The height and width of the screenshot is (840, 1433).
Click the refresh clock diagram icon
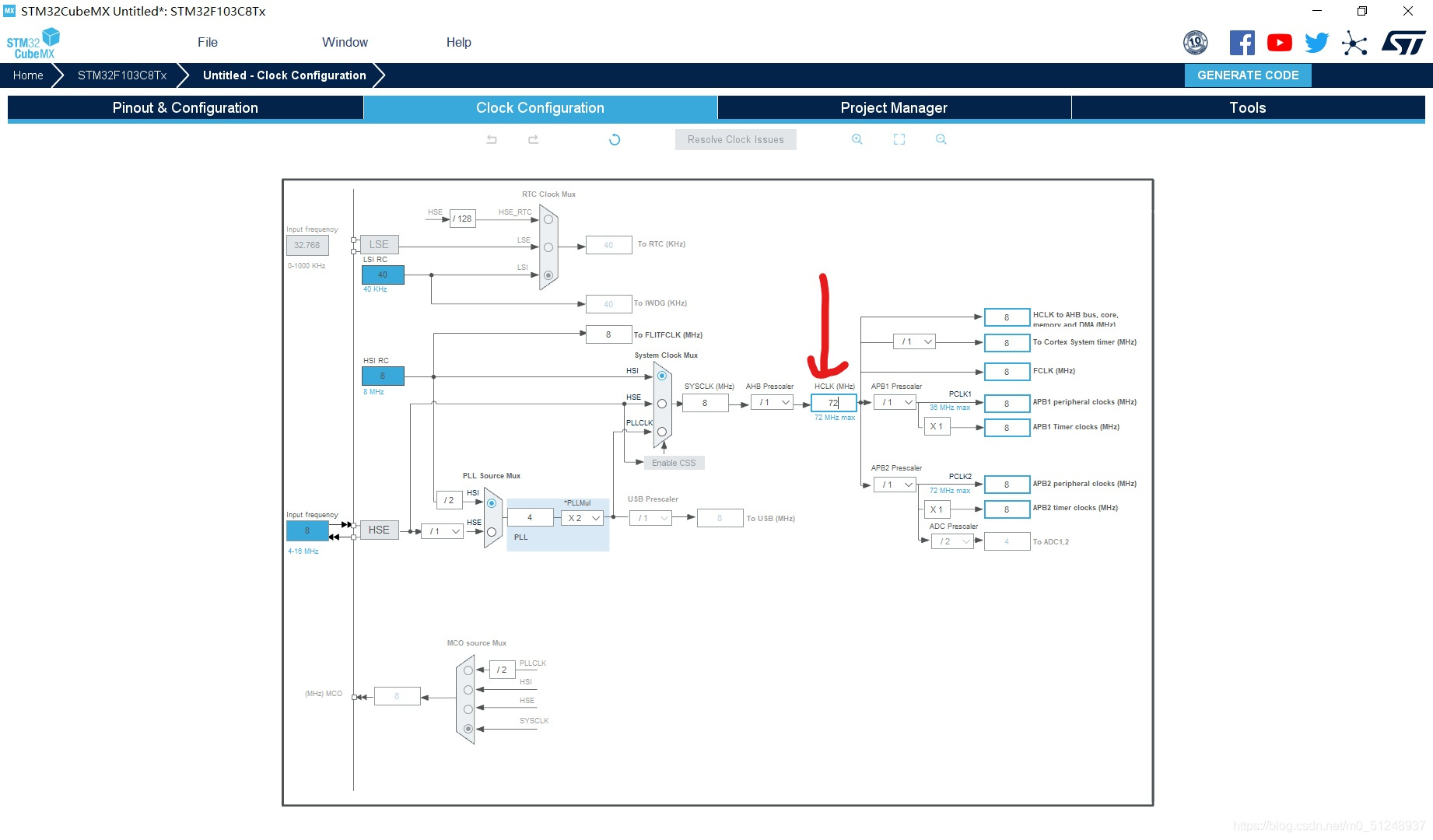tap(615, 139)
